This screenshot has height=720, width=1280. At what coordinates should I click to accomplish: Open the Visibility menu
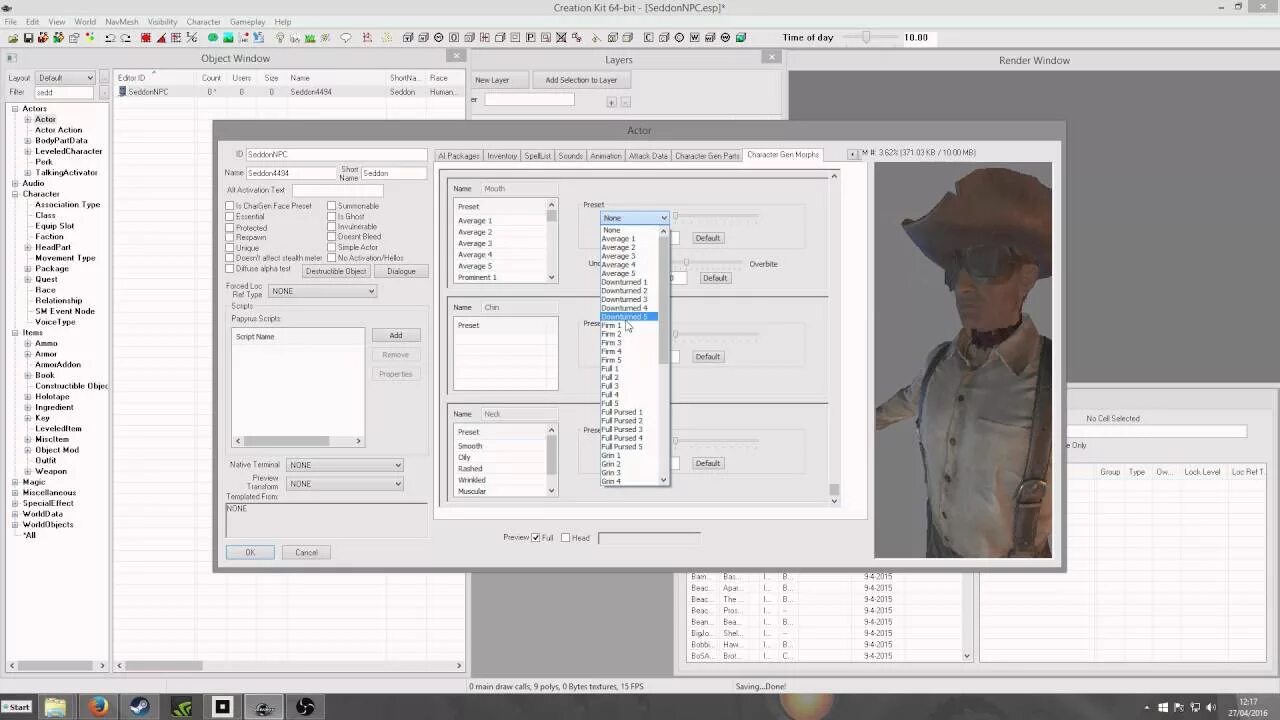pyautogui.click(x=162, y=22)
